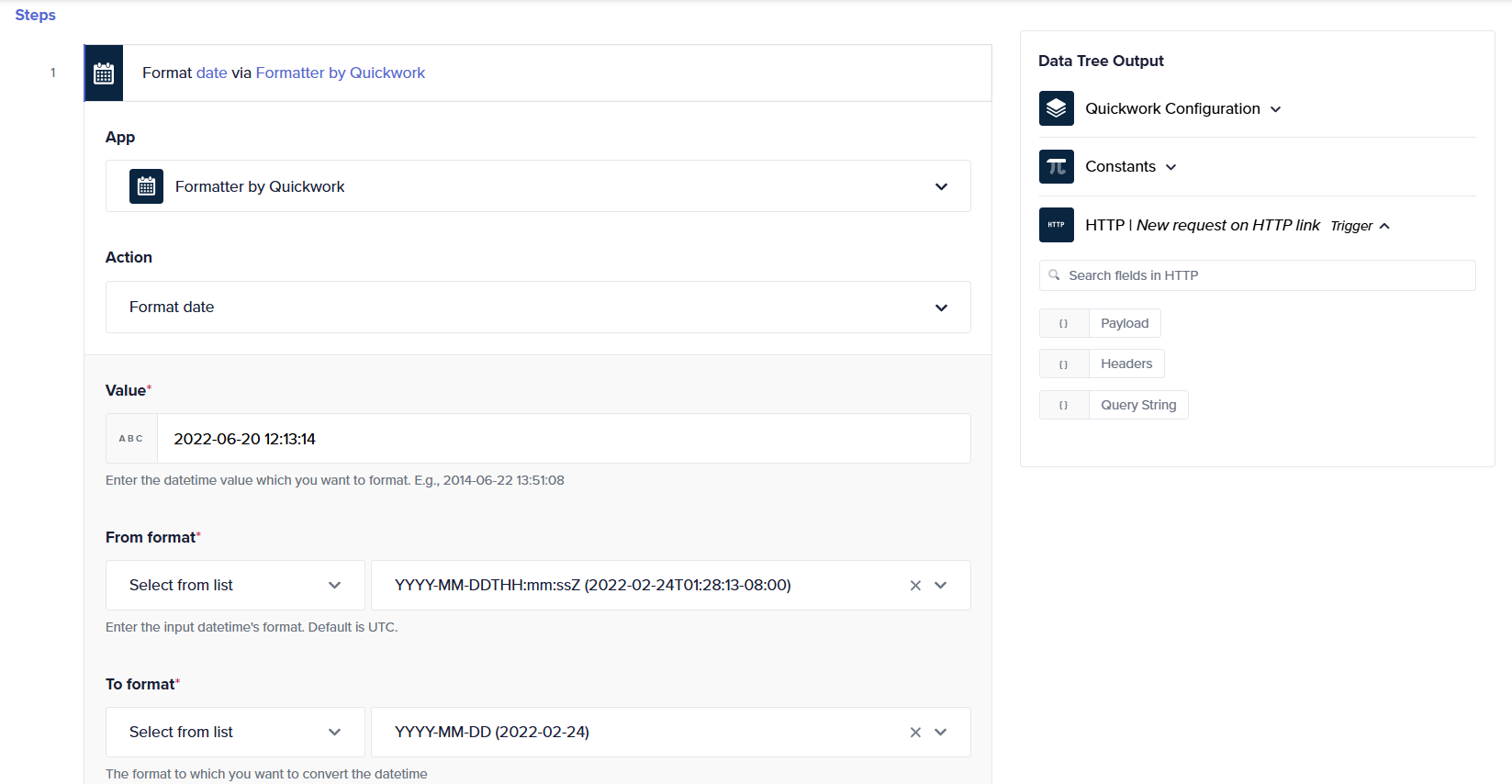
Task: Open the Action dropdown showing Format date
Action: point(538,307)
